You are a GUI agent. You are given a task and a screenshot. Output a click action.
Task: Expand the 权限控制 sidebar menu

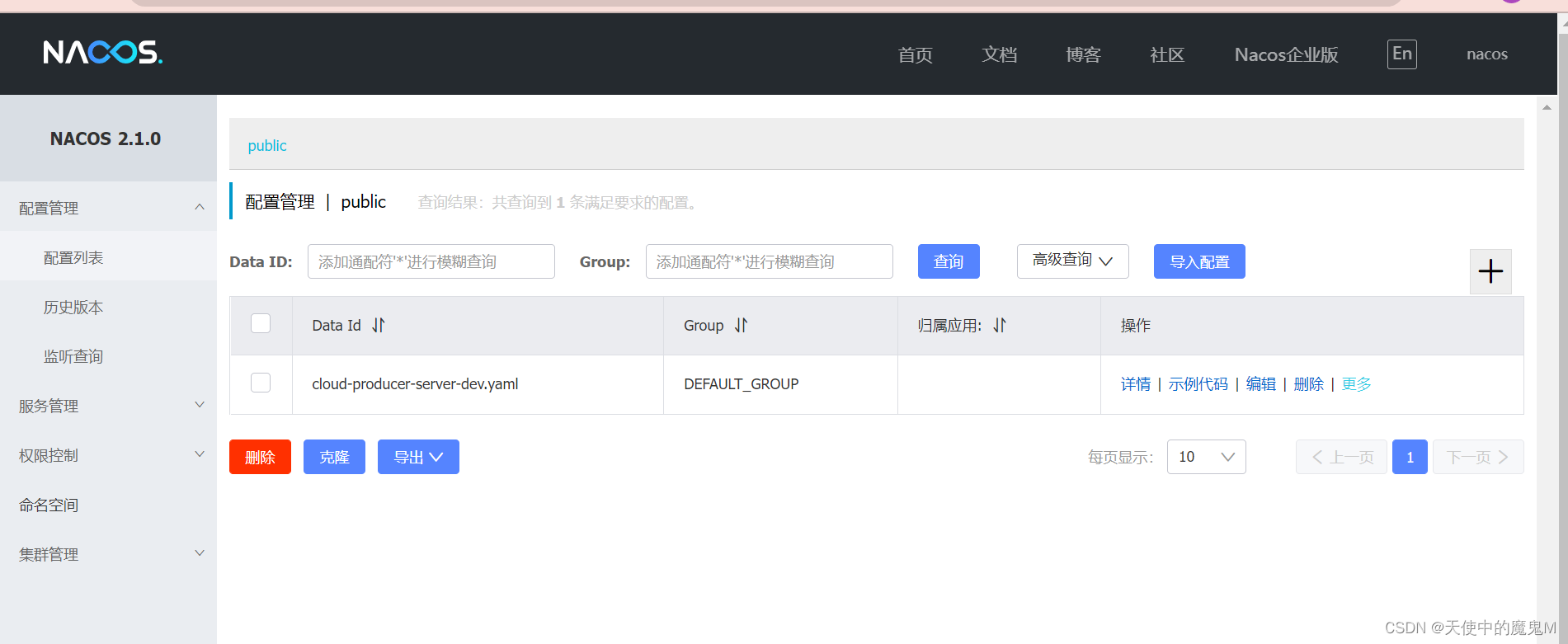[x=108, y=455]
